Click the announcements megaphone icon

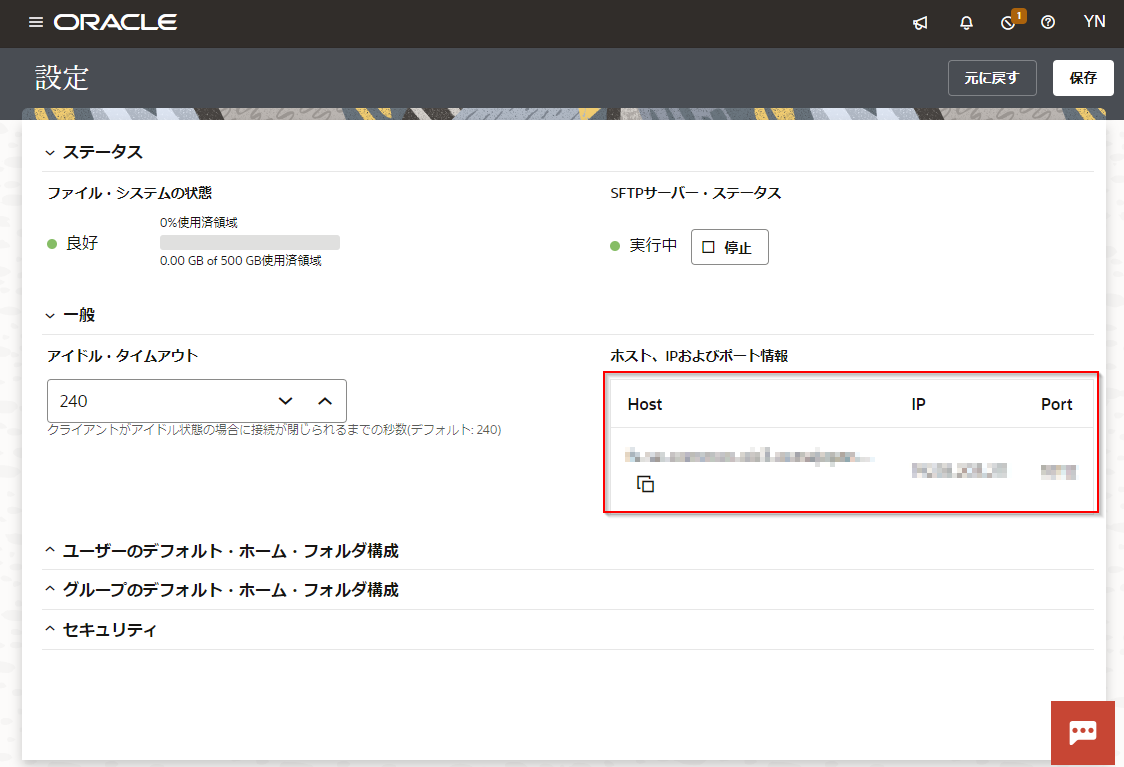pos(920,23)
